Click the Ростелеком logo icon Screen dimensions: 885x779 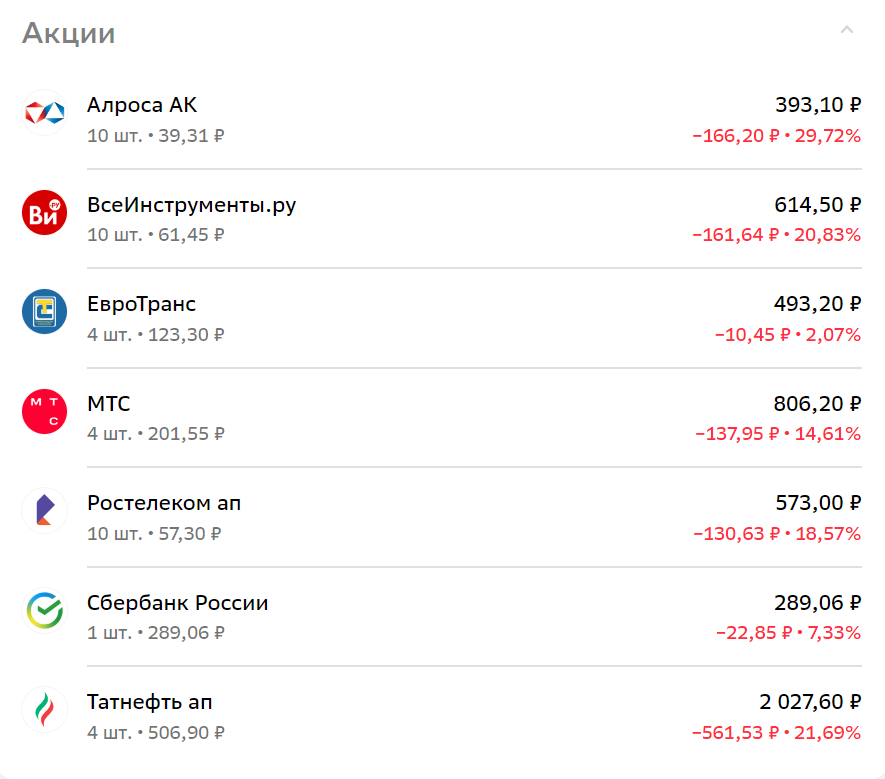pyautogui.click(x=44, y=511)
